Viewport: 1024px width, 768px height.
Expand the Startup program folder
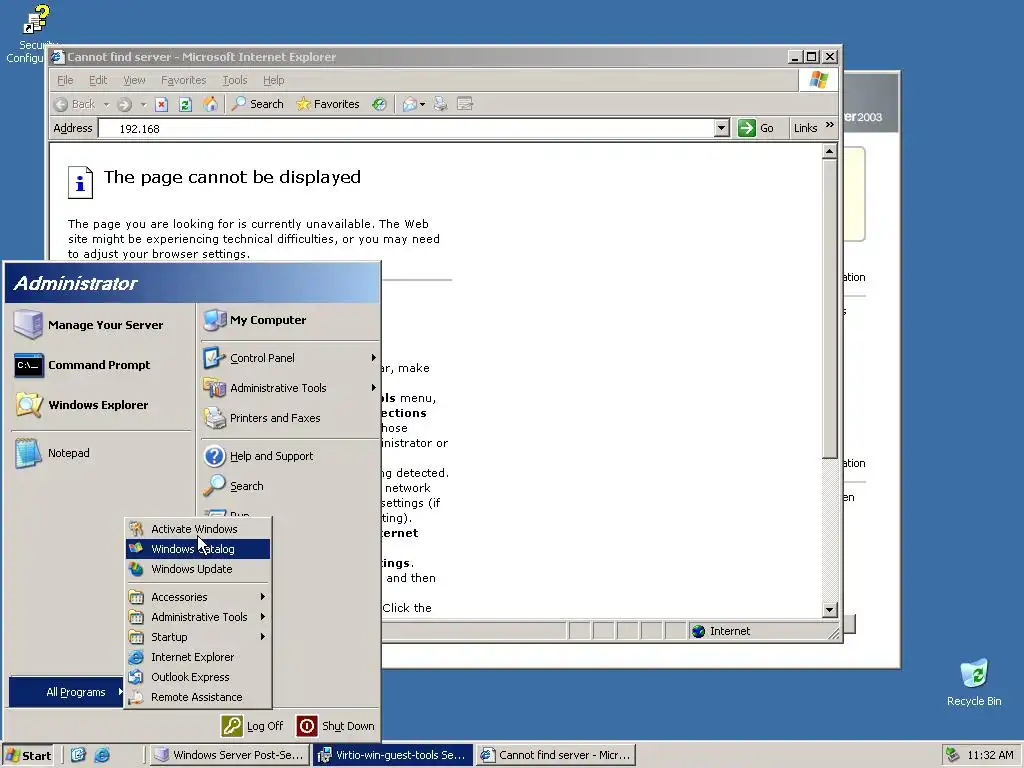click(x=198, y=637)
